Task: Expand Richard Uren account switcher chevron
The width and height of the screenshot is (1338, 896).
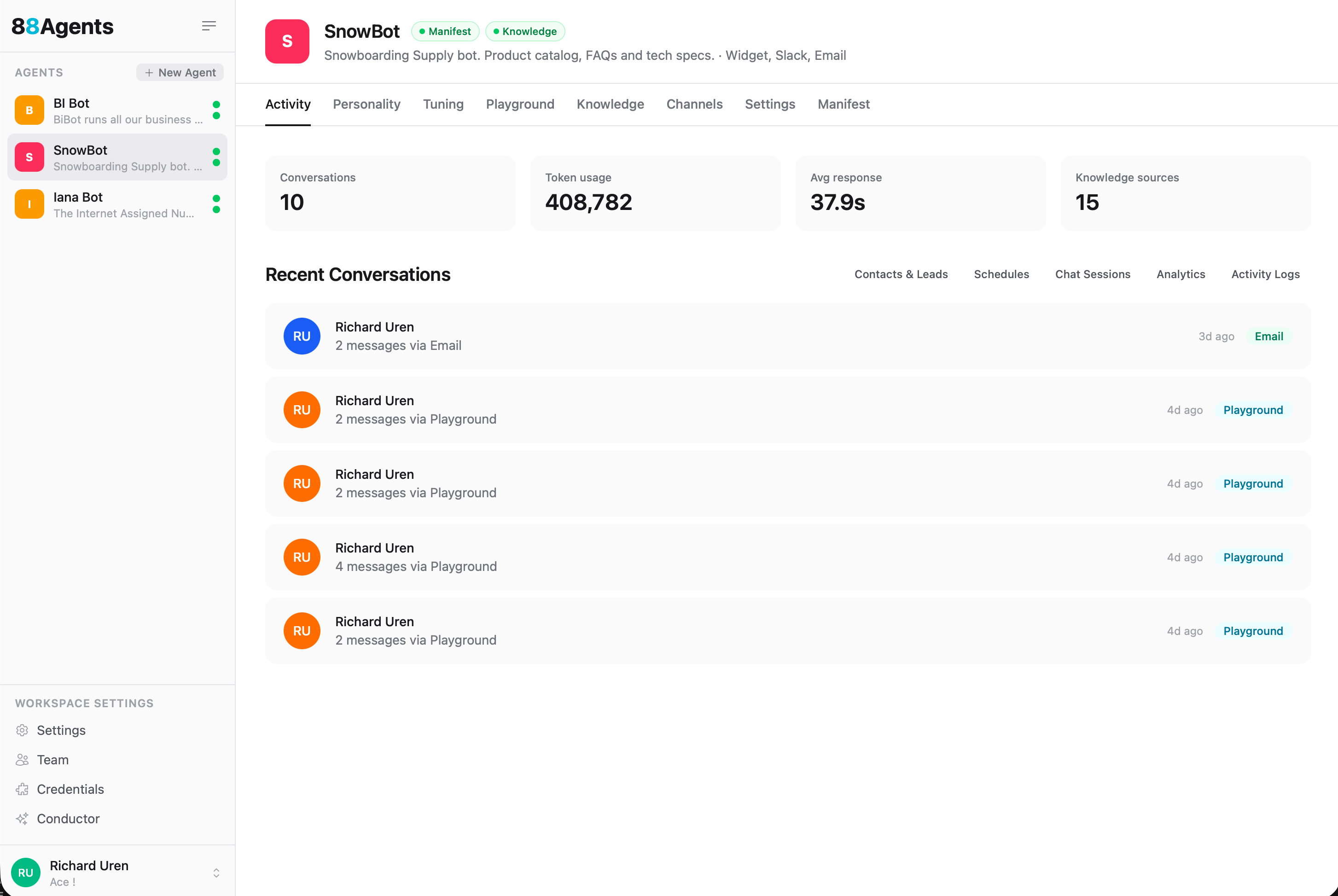Action: (x=216, y=873)
